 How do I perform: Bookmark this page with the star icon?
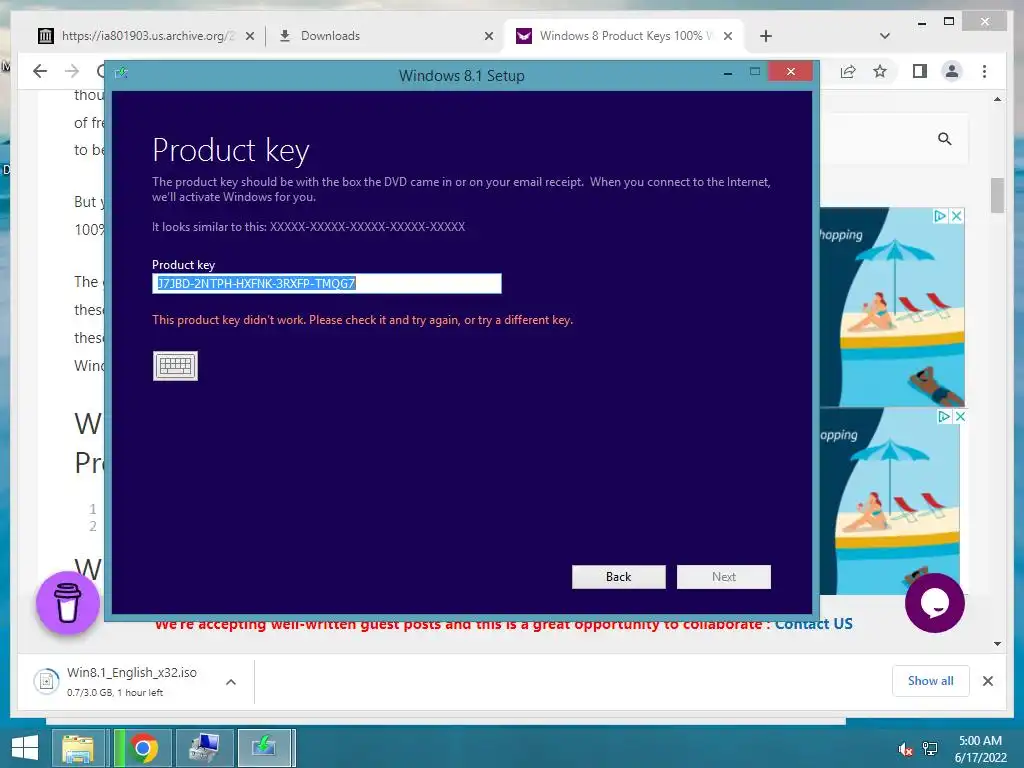point(880,71)
